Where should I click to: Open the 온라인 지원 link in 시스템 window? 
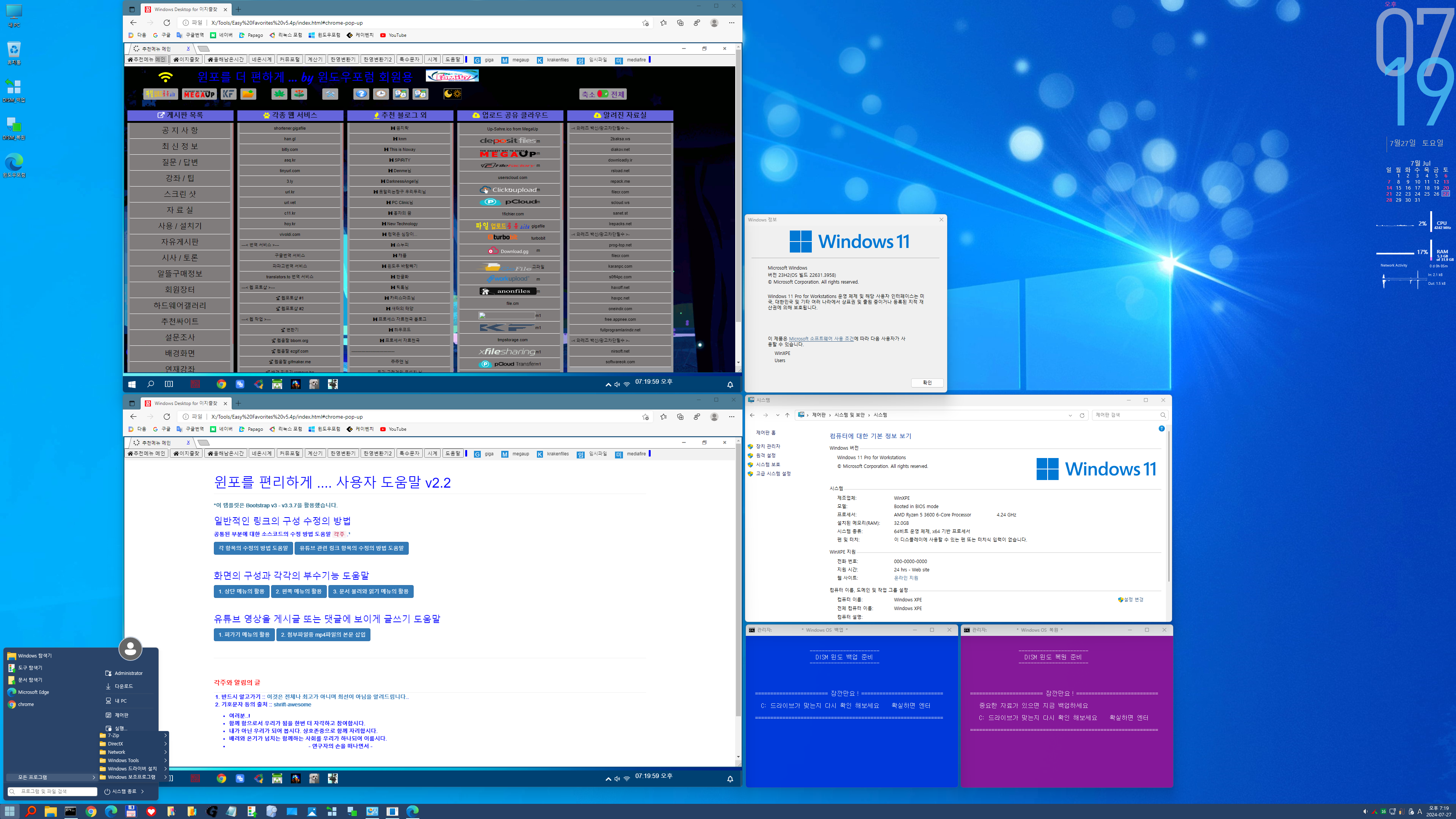coord(906,578)
